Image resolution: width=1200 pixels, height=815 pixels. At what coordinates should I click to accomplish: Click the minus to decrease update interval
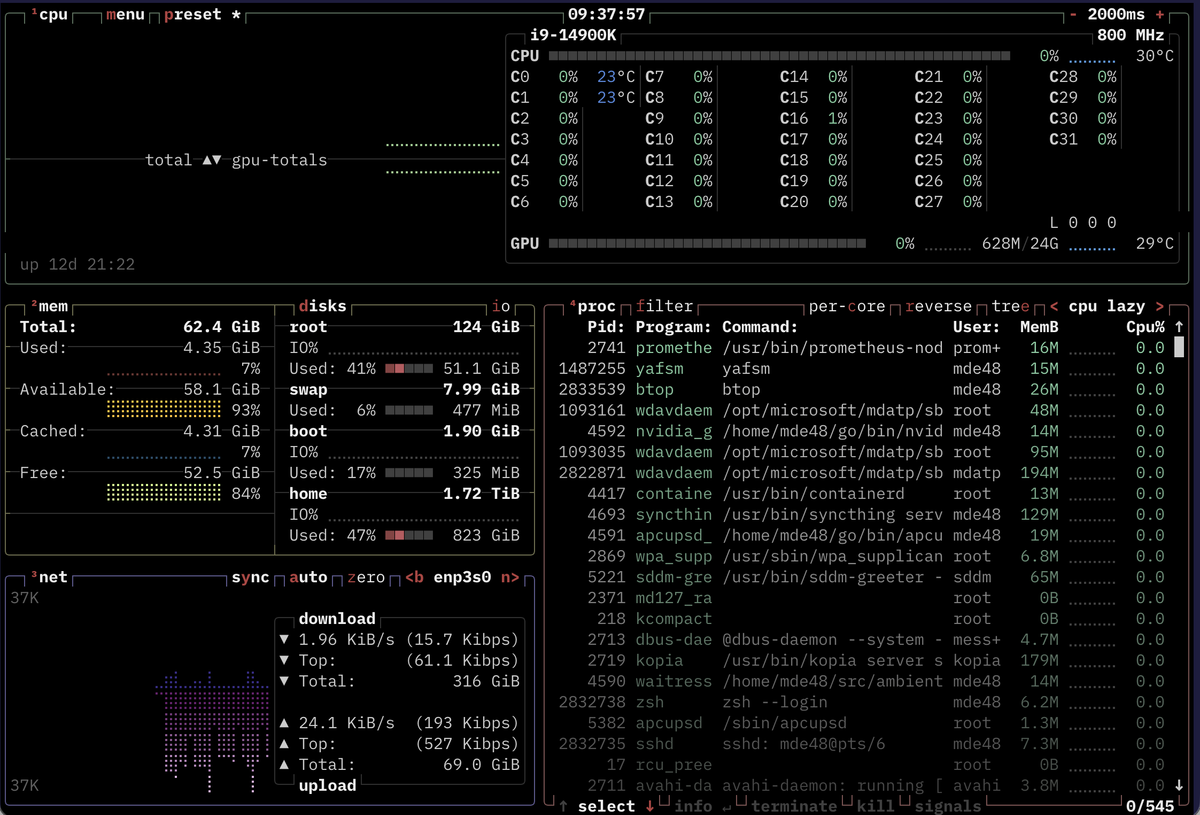tap(1073, 15)
